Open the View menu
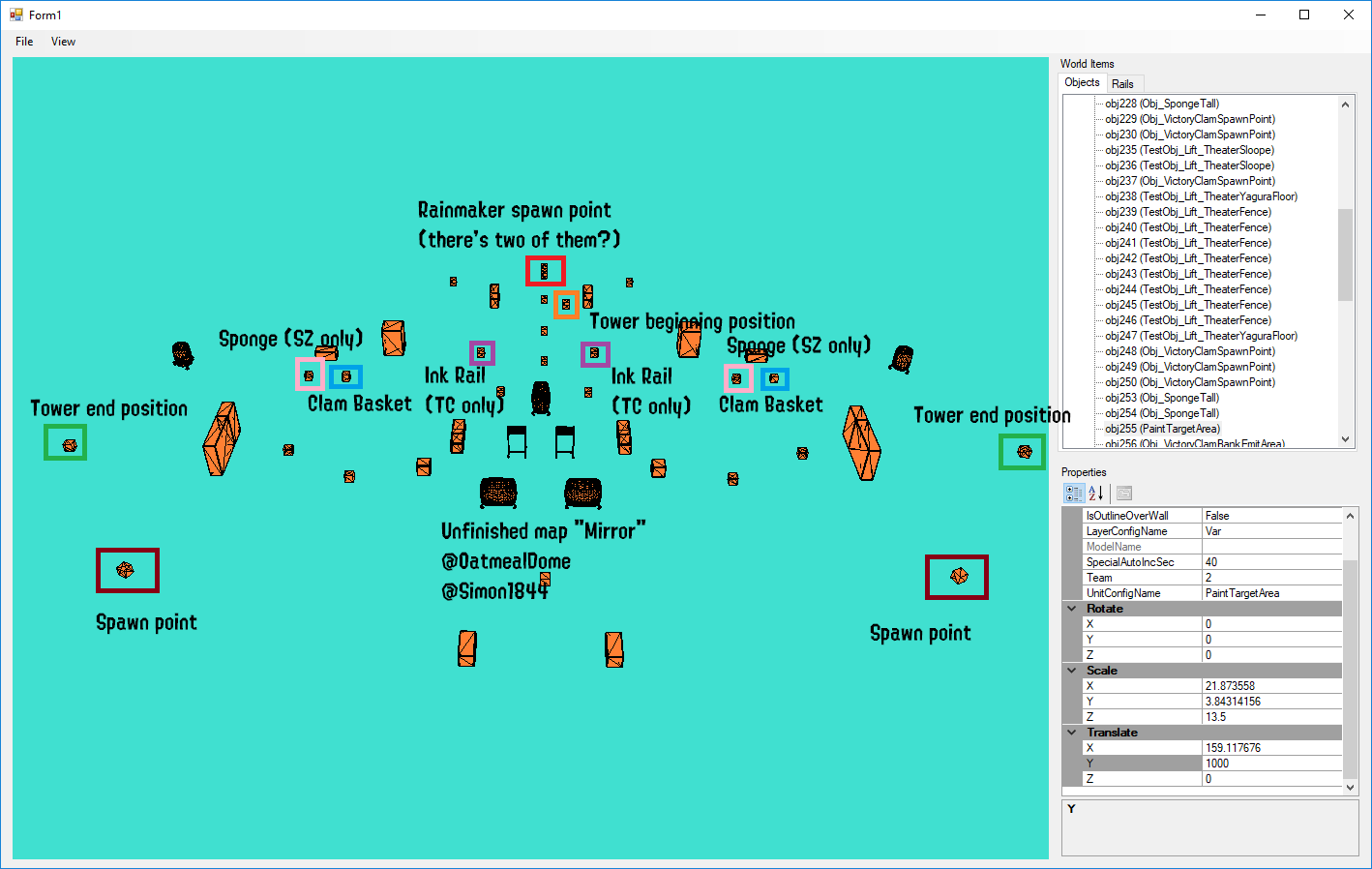 (x=63, y=42)
